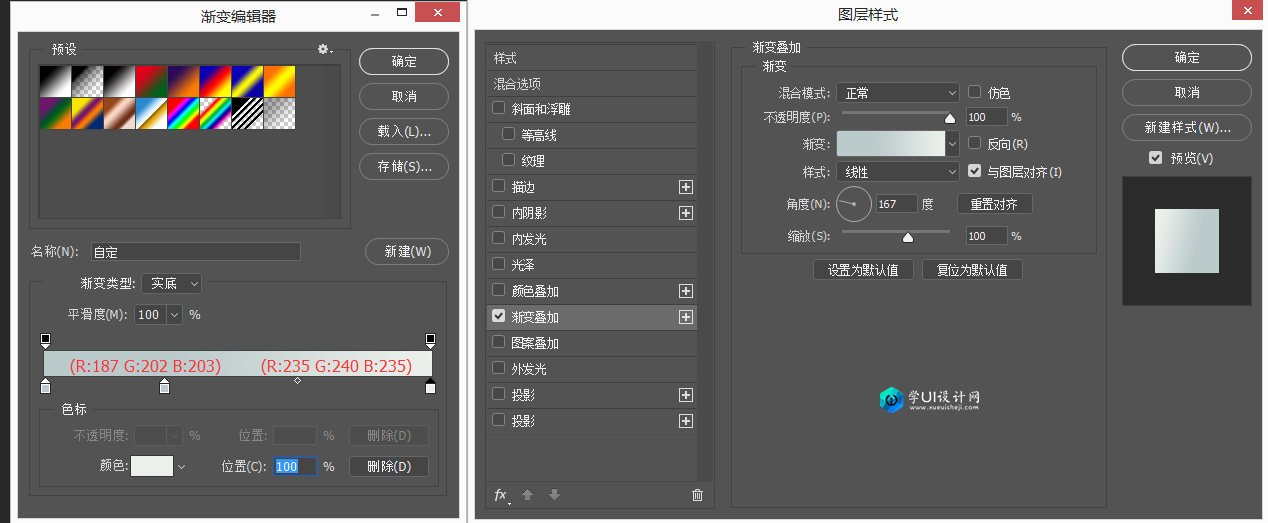Toggle the 反向(R) checkbox
Viewport: 1268px width, 523px height.
tap(975, 144)
